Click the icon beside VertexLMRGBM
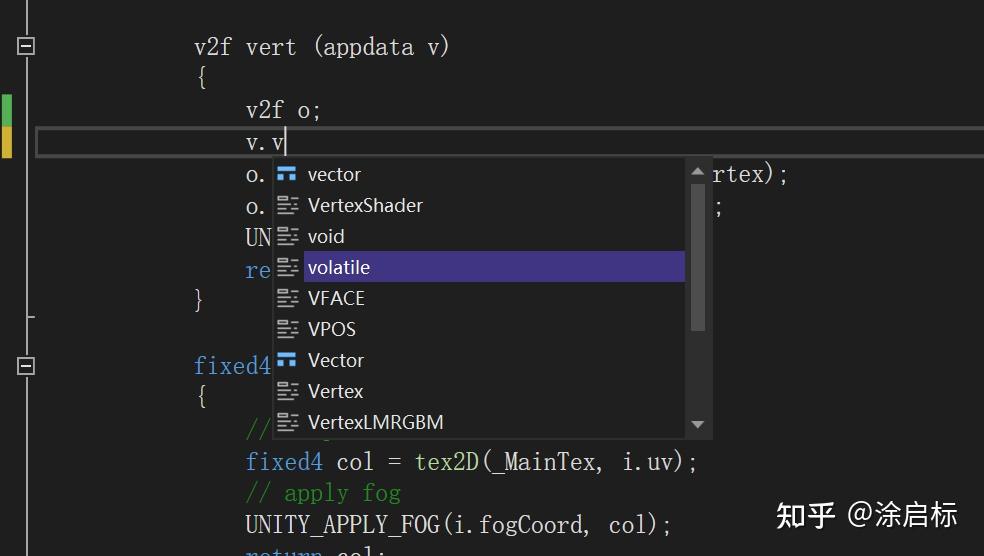This screenshot has height=556, width=984. (x=287, y=422)
